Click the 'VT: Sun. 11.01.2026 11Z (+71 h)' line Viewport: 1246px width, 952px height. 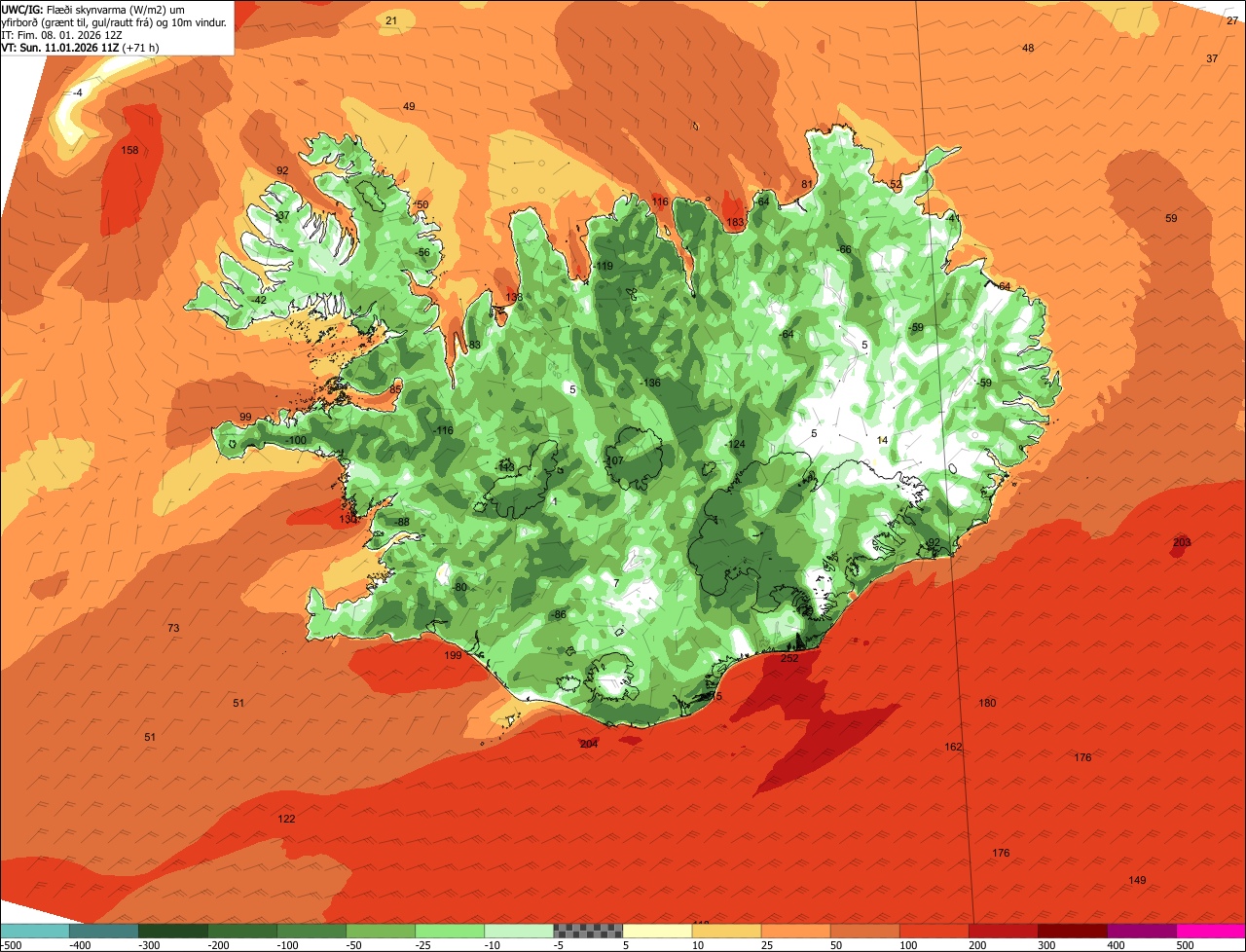(x=80, y=47)
